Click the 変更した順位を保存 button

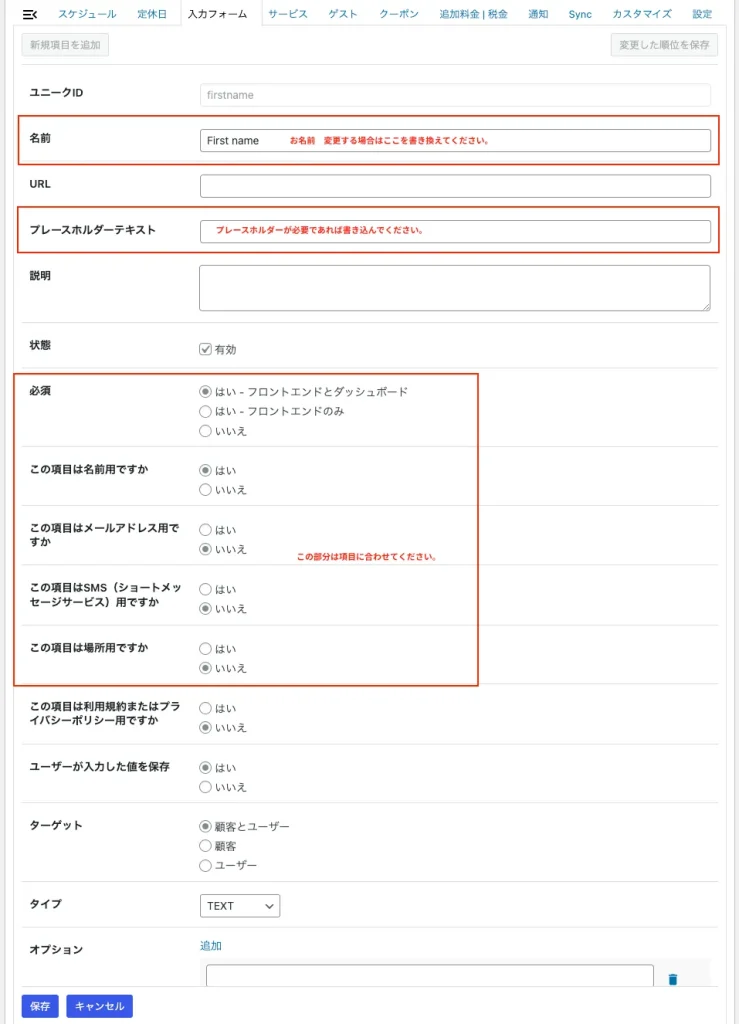[664, 45]
